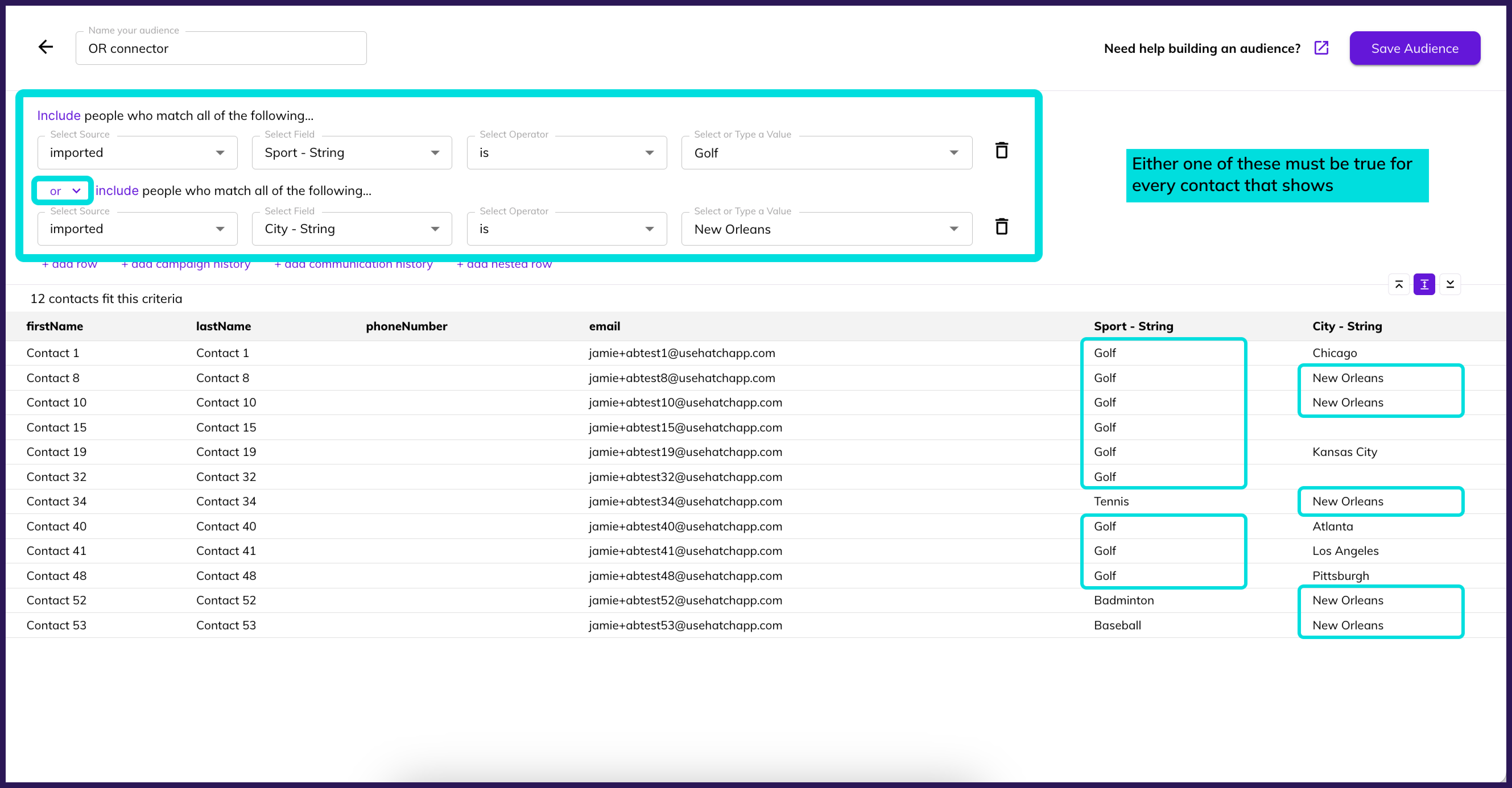Open the Sport - String field dropdown
The width and height of the screenshot is (1512, 788).
tap(352, 153)
